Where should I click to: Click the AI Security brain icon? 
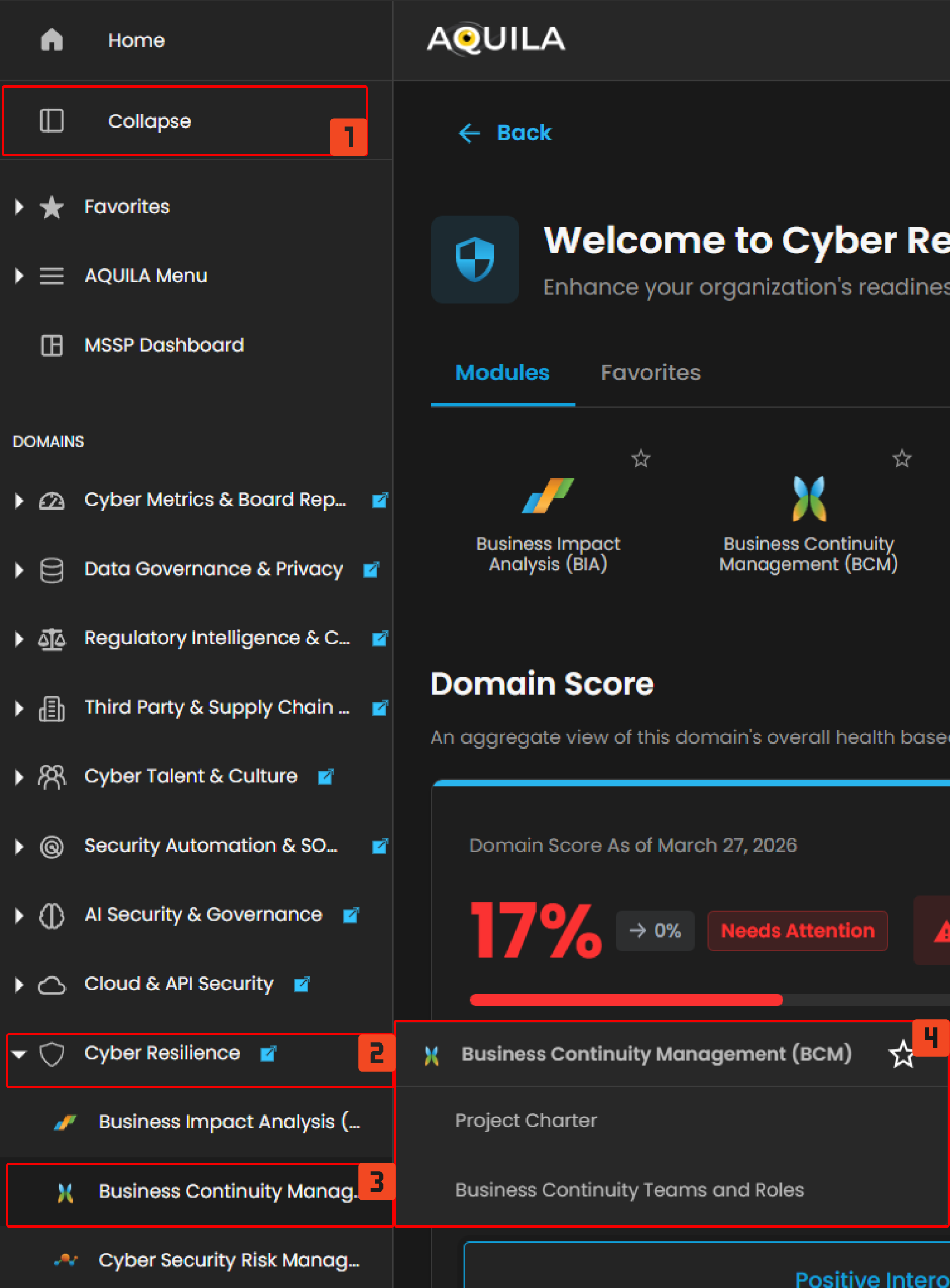point(52,915)
